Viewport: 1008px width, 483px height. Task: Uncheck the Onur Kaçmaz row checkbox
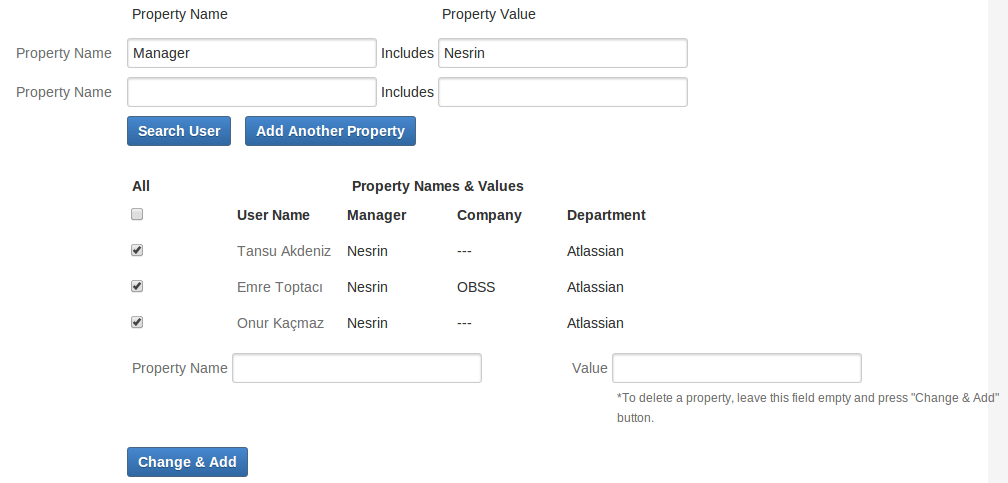click(137, 322)
